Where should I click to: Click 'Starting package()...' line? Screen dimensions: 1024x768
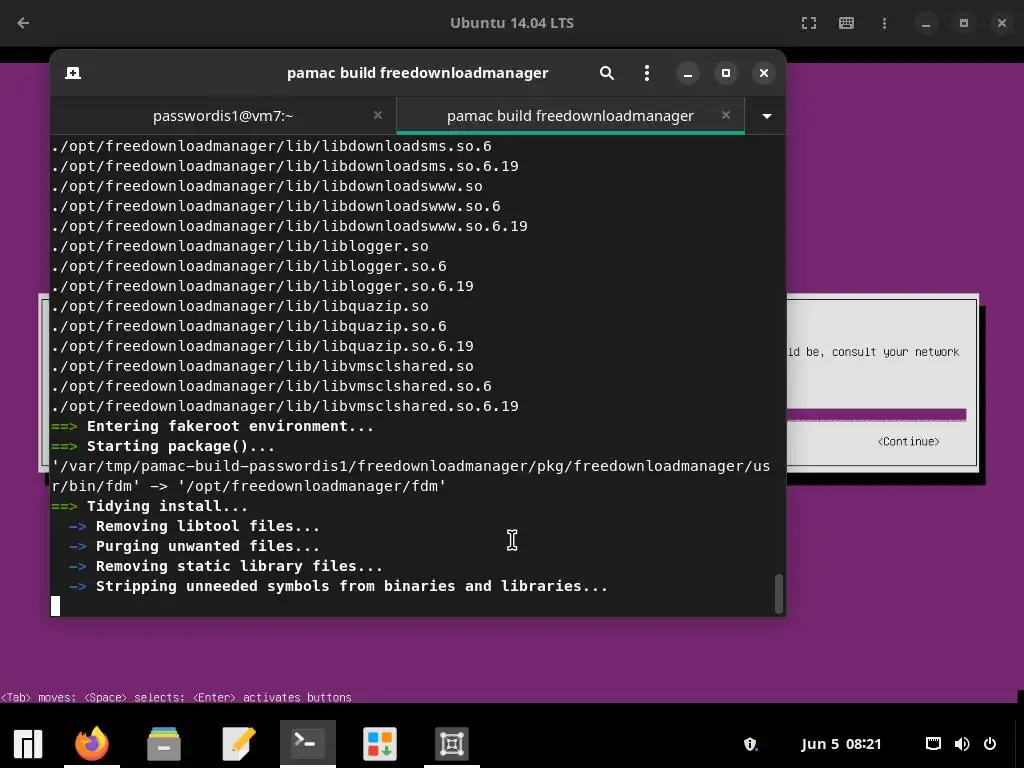click(181, 447)
